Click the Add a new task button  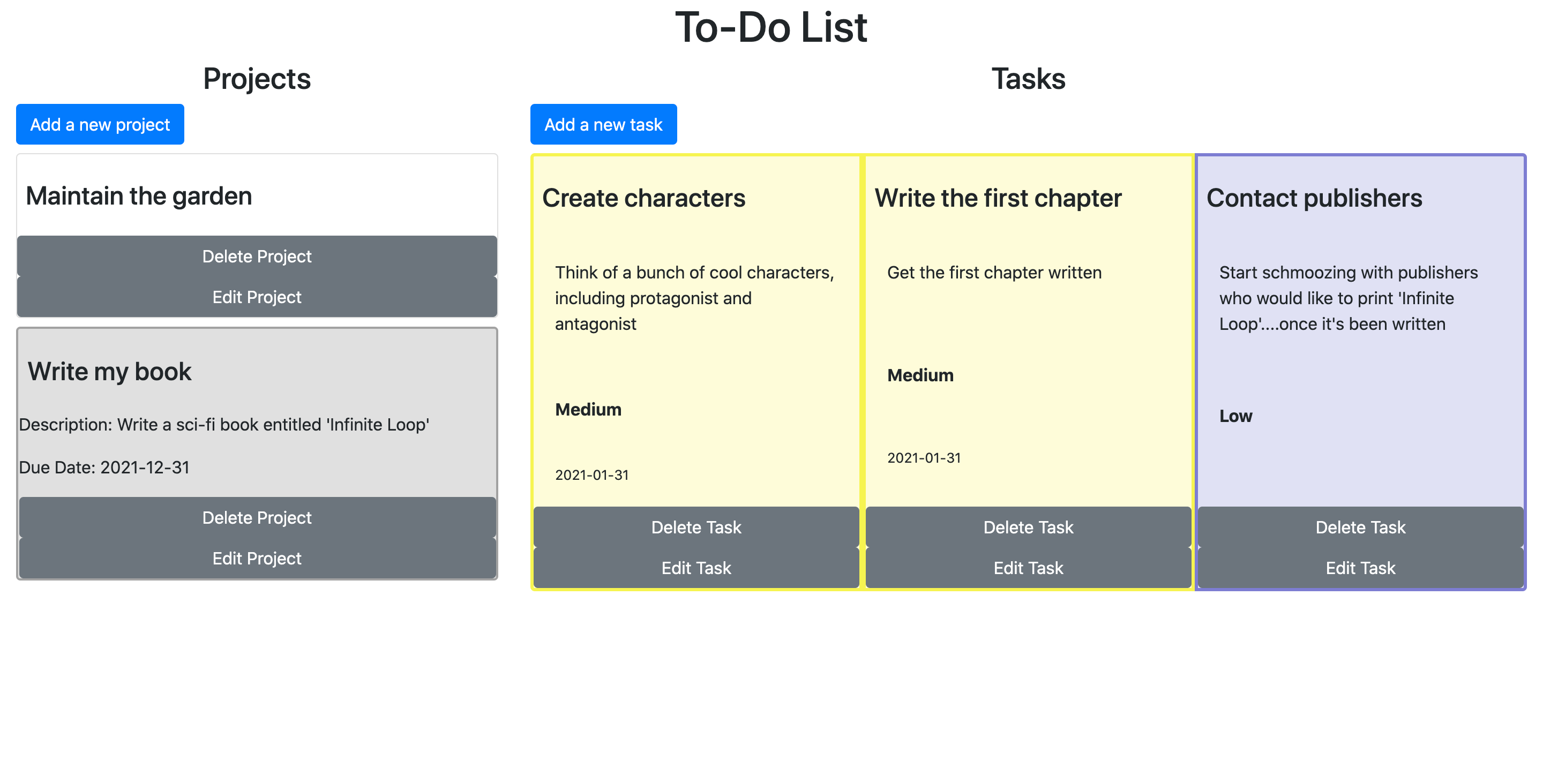pyautogui.click(x=603, y=125)
